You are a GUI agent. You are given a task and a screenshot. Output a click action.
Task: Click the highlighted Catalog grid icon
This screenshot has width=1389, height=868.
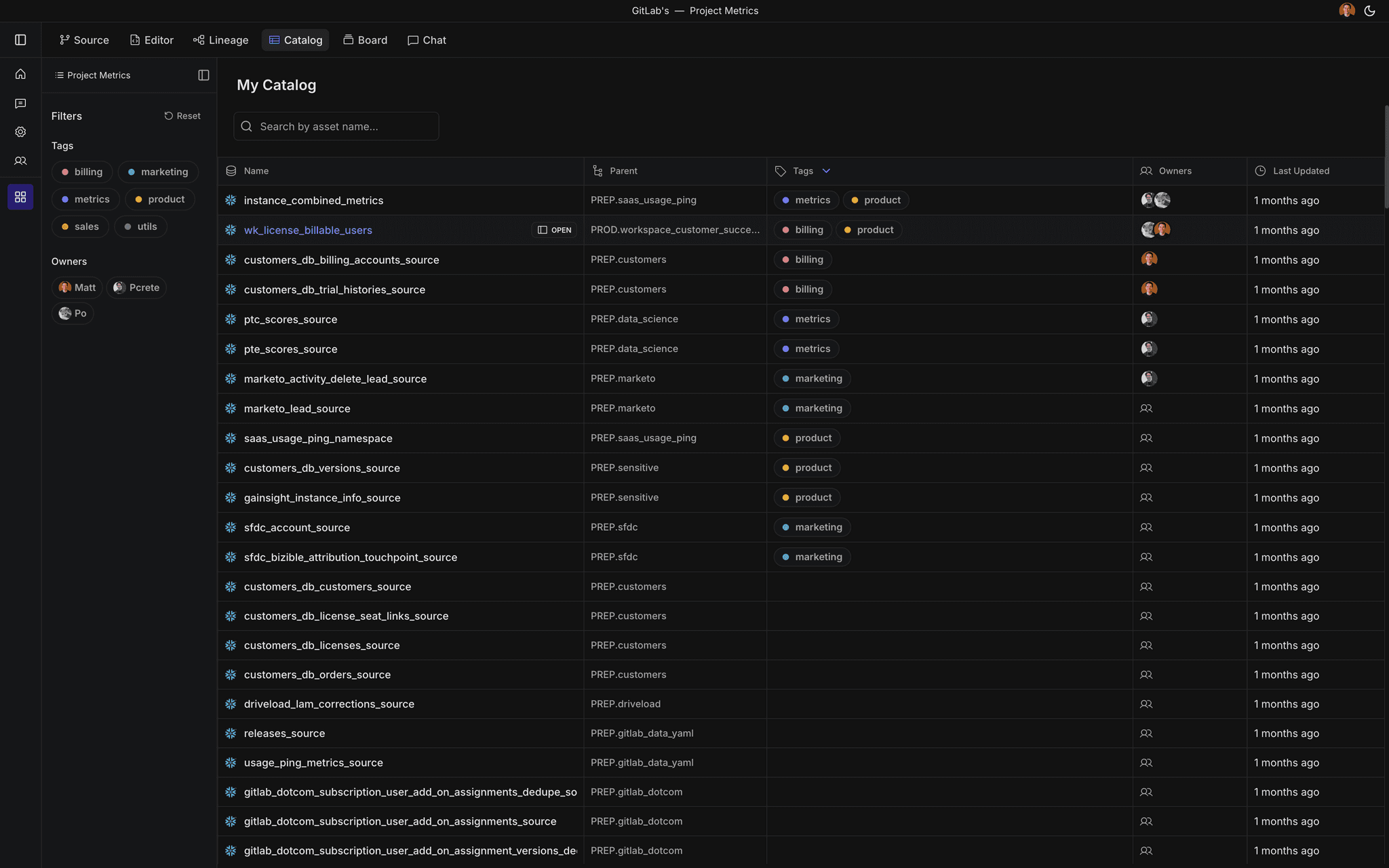20,197
